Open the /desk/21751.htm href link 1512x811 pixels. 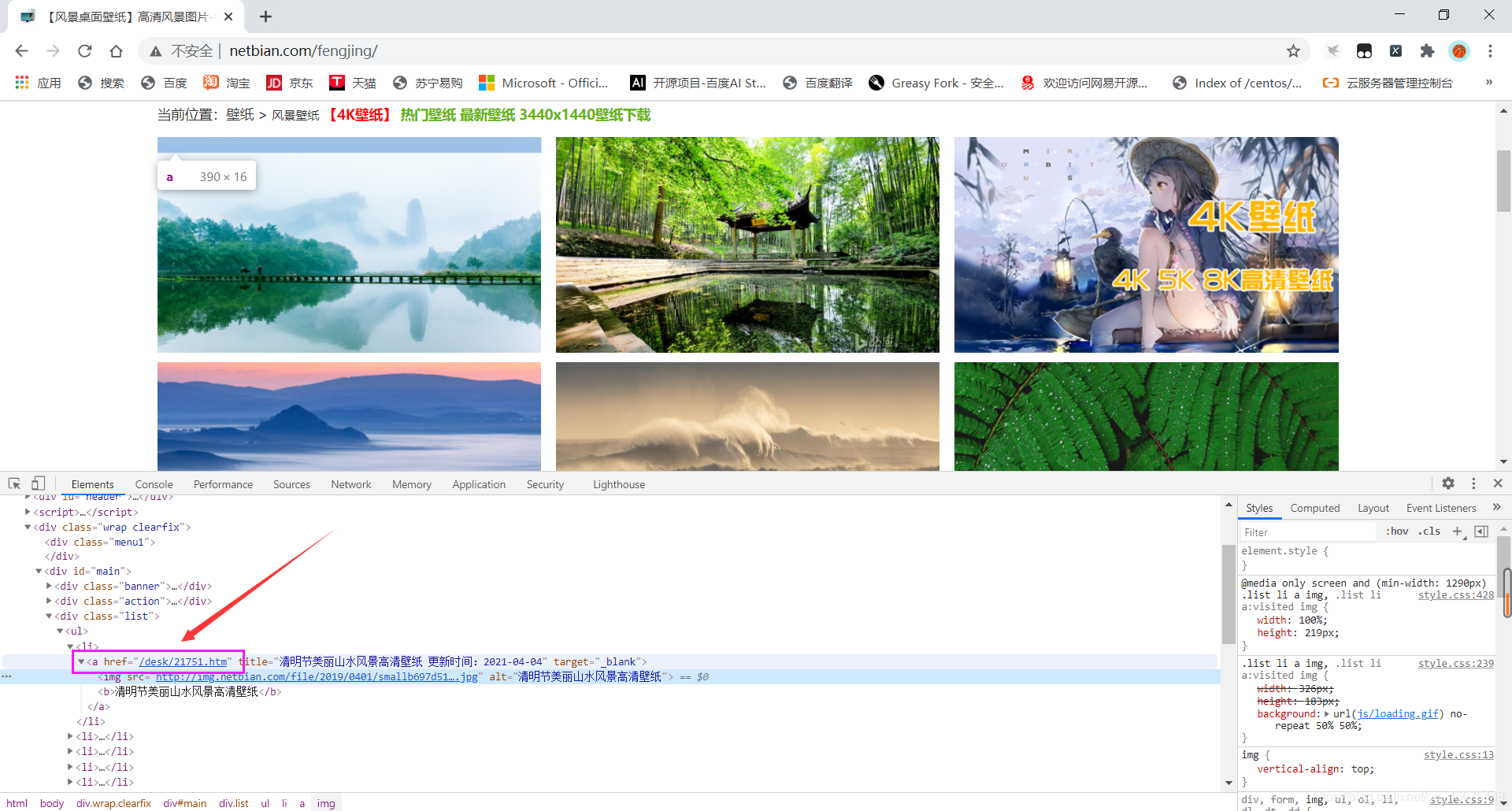point(183,662)
